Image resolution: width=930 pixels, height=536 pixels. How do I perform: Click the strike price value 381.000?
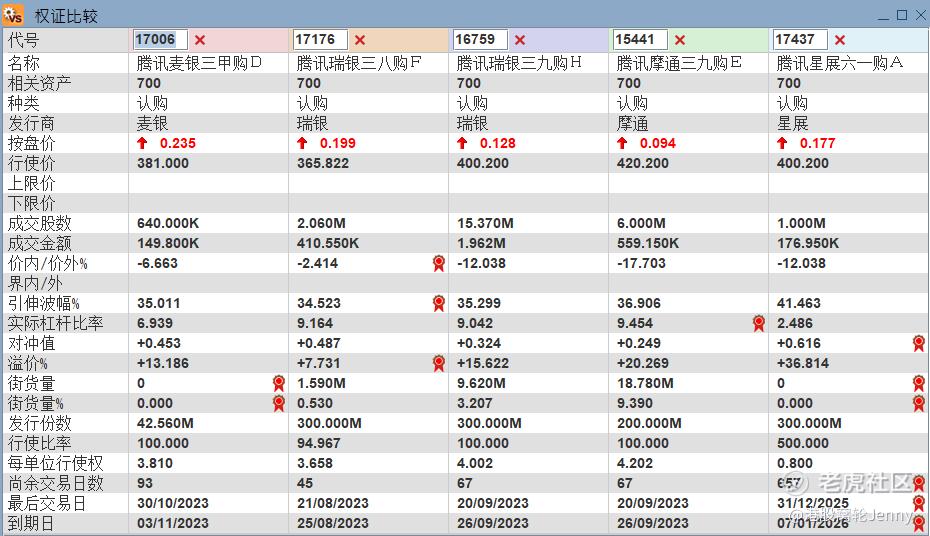click(x=163, y=163)
